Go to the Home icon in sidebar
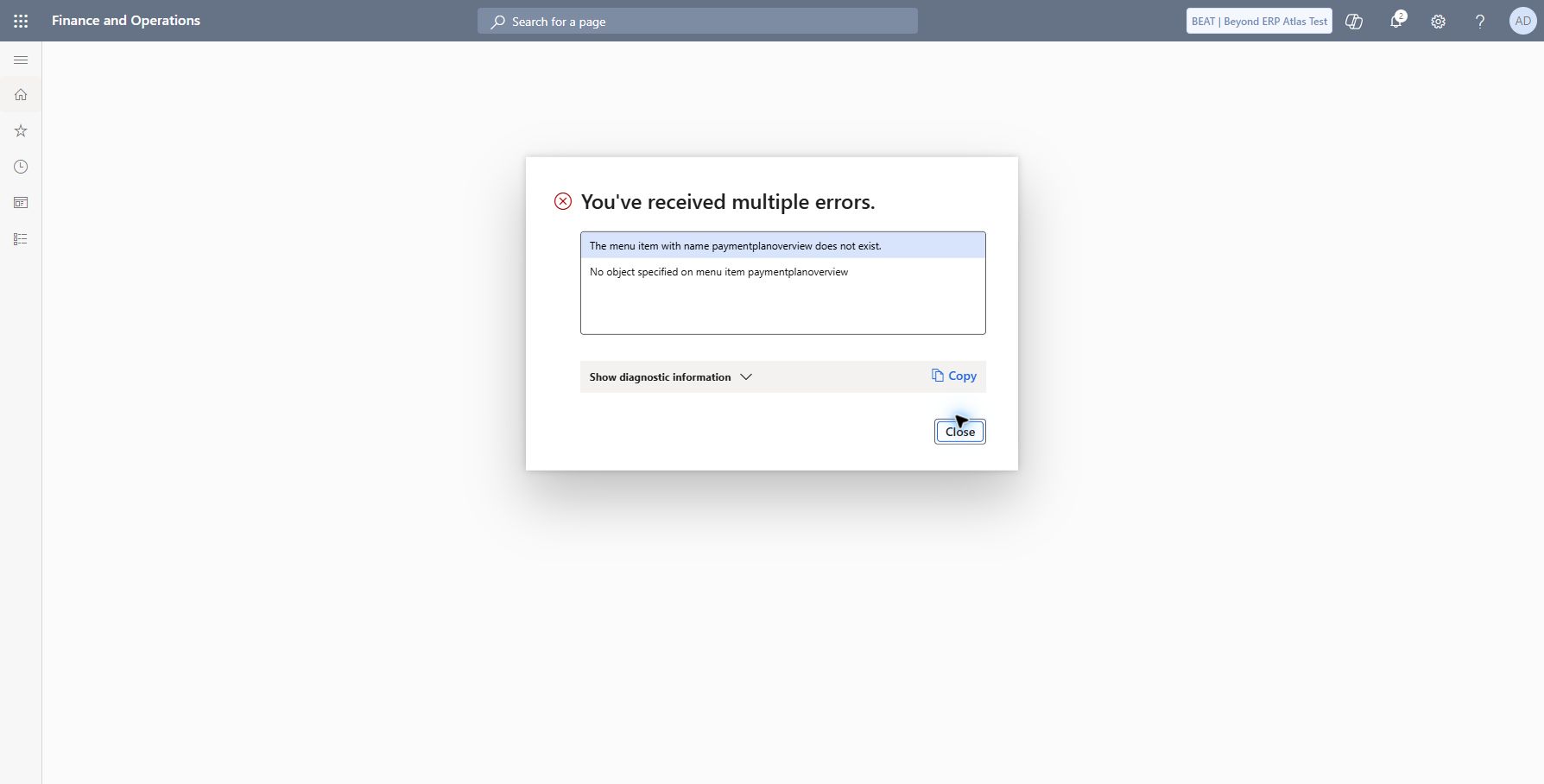This screenshot has height=784, width=1544. click(21, 95)
